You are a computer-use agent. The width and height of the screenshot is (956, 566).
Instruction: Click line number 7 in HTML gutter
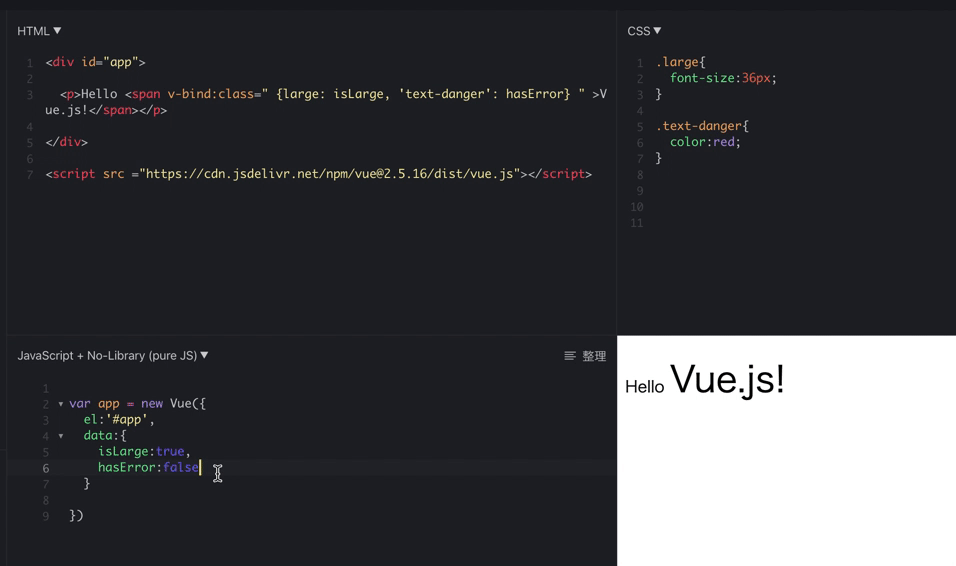(30, 175)
